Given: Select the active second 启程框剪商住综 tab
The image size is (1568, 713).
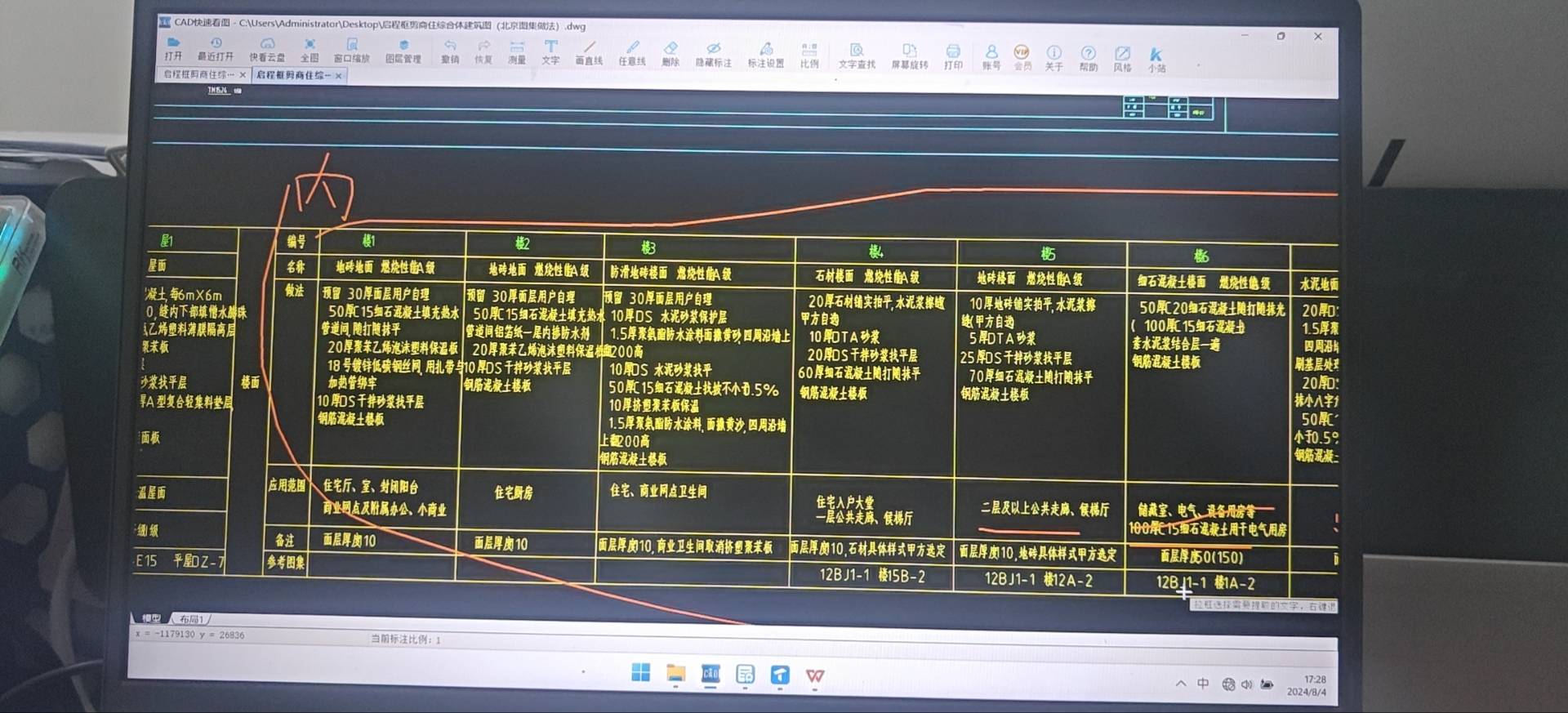Looking at the screenshot, I should tap(294, 75).
